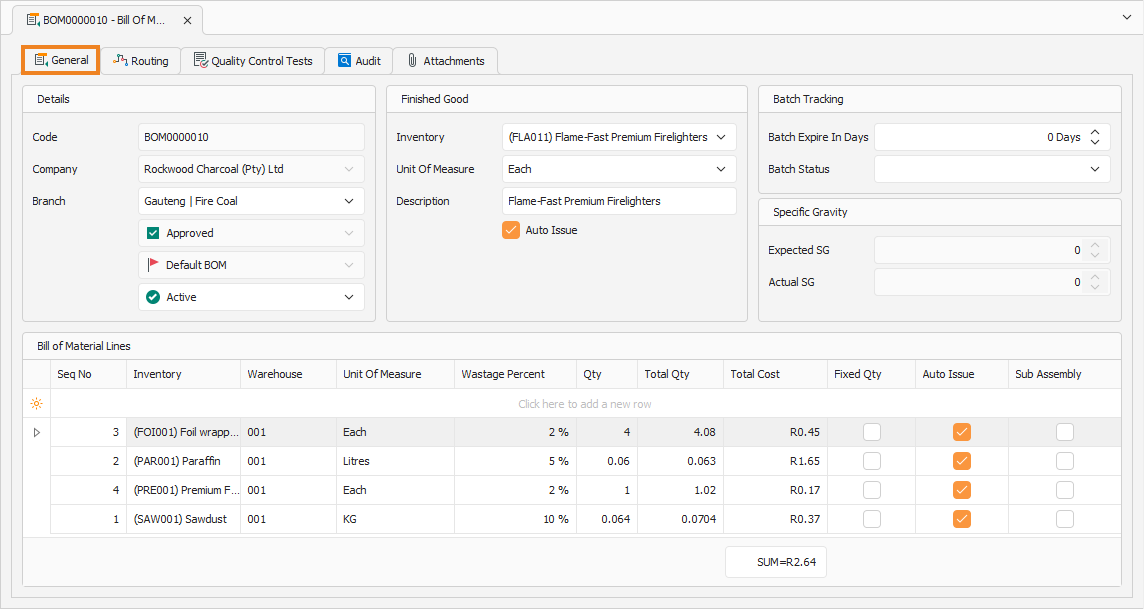Toggle Sub Assembly for Sawdust row

click(x=1064, y=519)
